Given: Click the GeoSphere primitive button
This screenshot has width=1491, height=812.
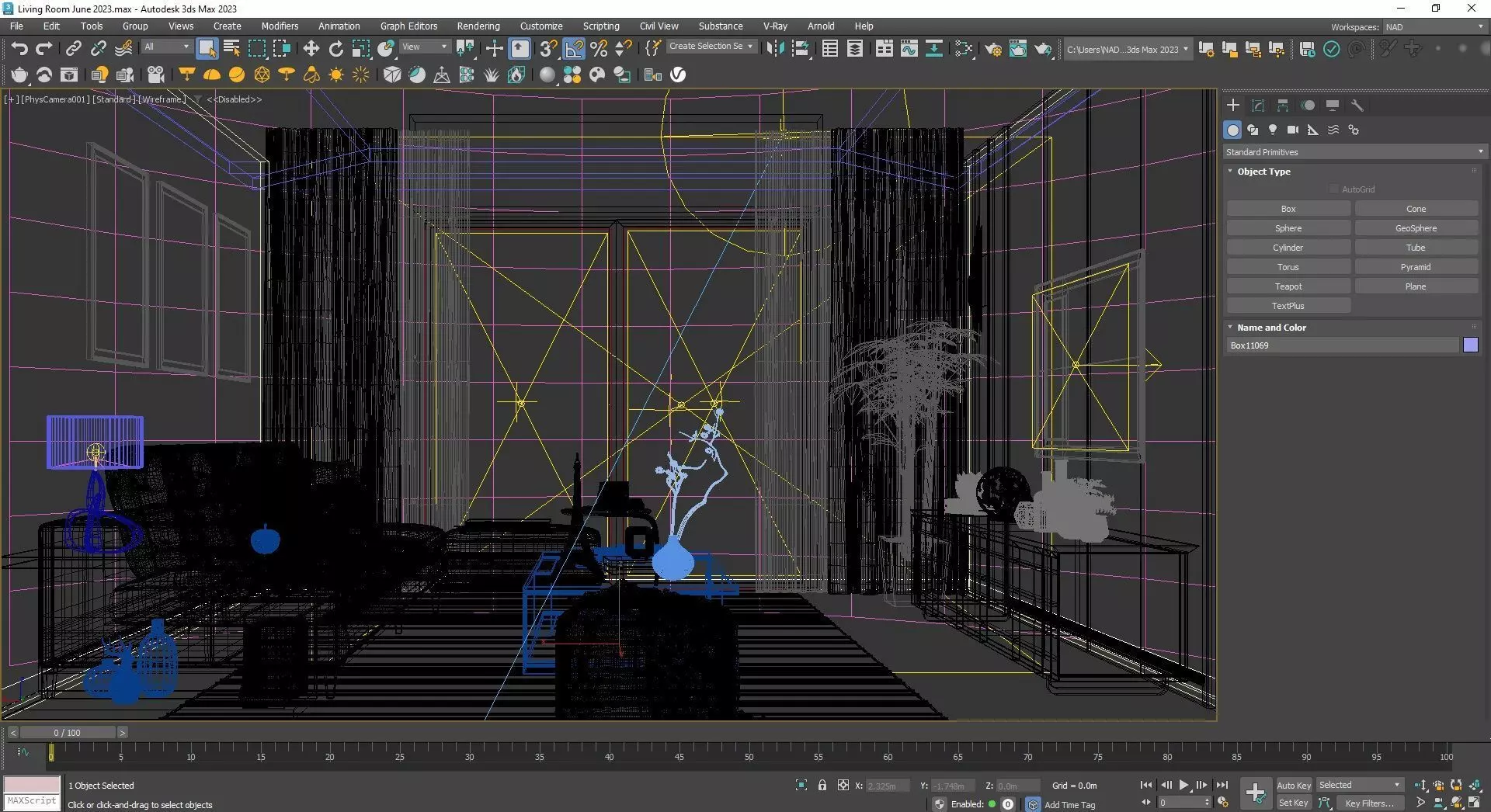Looking at the screenshot, I should pos(1416,228).
